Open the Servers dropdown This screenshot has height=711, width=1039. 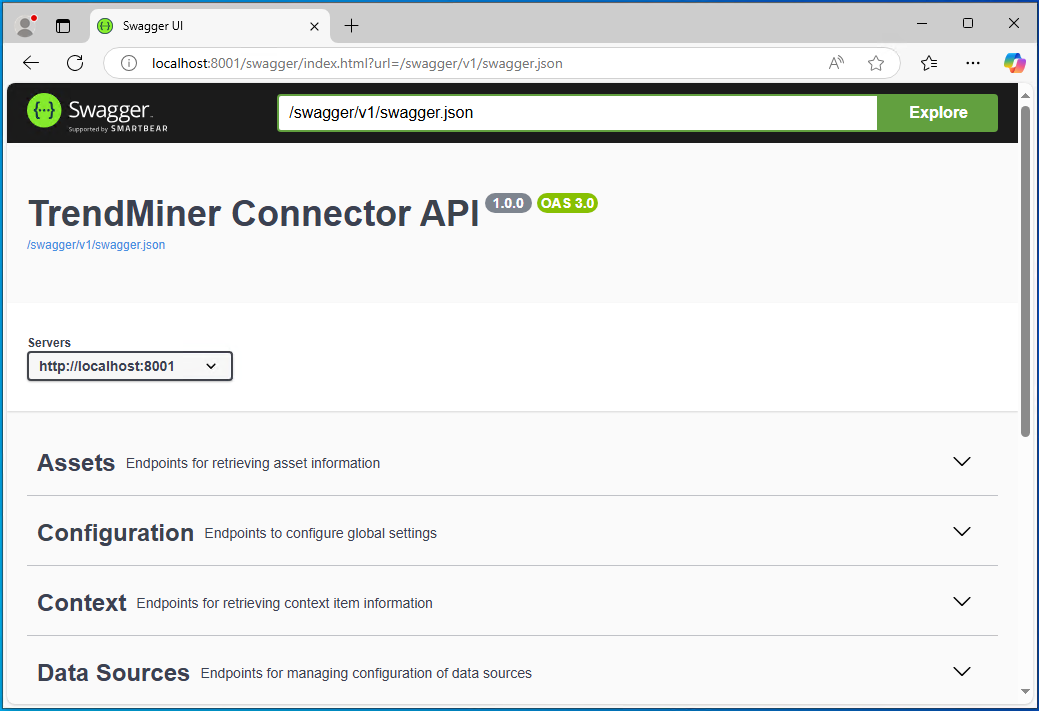(x=129, y=366)
